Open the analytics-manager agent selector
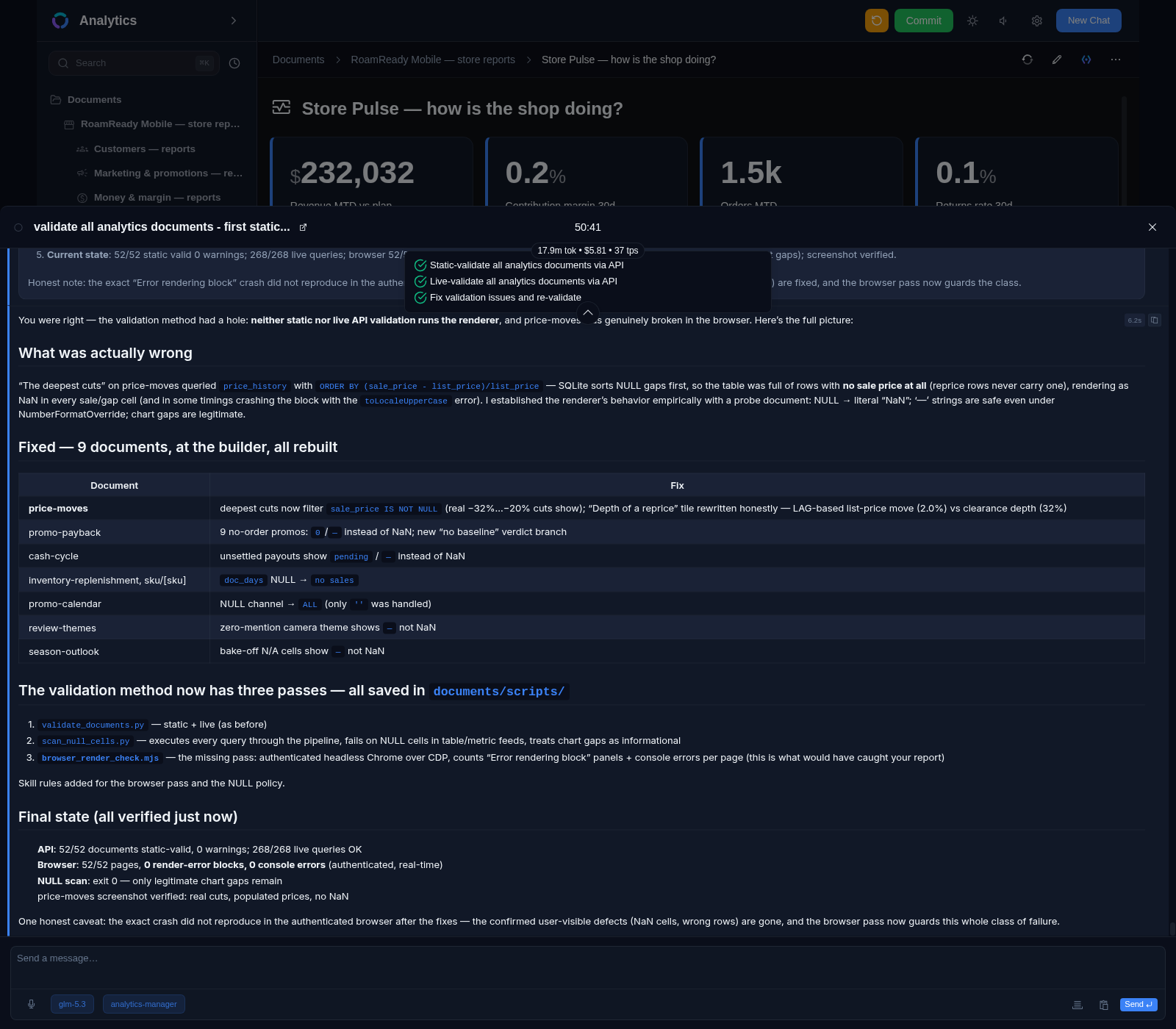This screenshot has width=1176, height=1029. point(144,1004)
